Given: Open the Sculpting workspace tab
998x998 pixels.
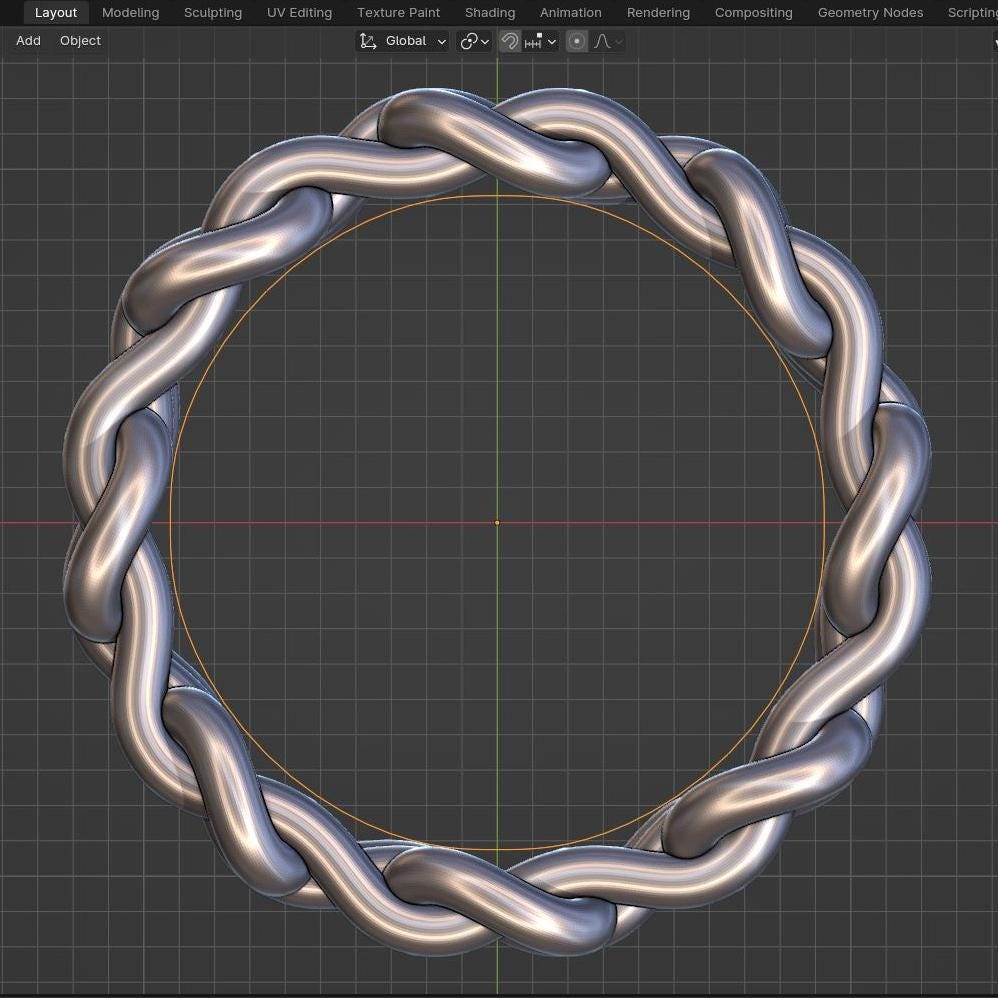Looking at the screenshot, I should pos(213,13).
